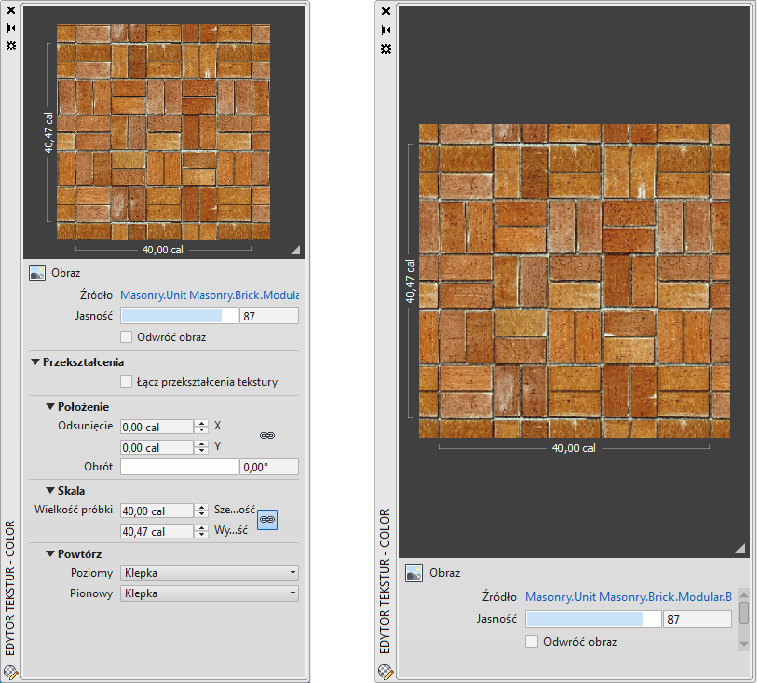Open properties menu icon in right panel
The width and height of the screenshot is (757, 683).
click(x=386, y=47)
